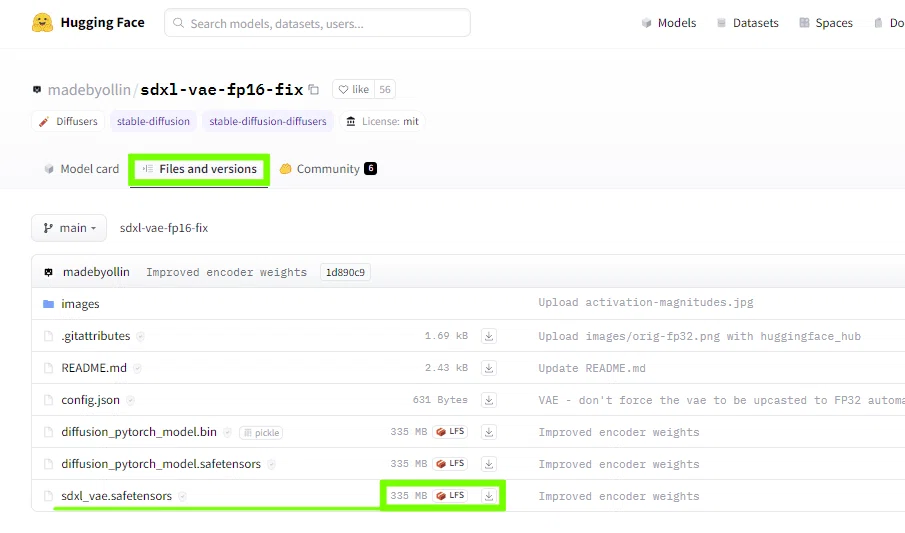Click the madebyollin owner link in title
The image size is (905, 533).
click(x=89, y=90)
